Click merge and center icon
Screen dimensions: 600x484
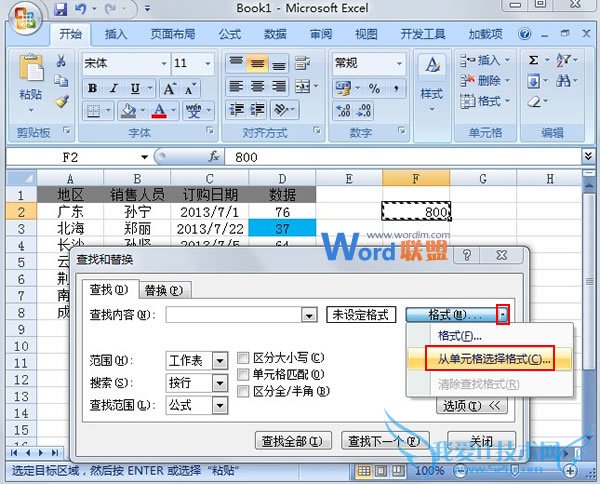tap(303, 86)
